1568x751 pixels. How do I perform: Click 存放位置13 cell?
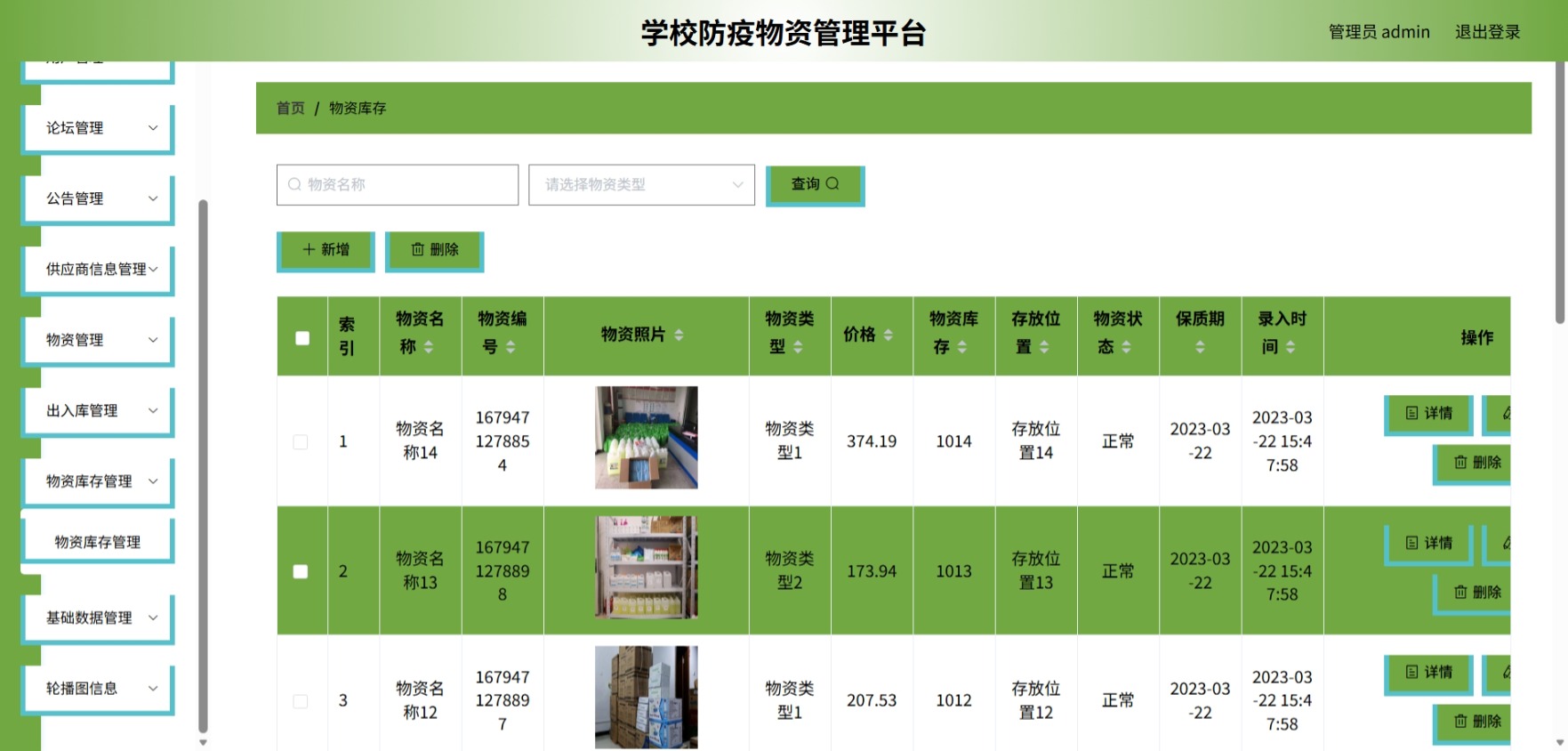coord(1036,571)
